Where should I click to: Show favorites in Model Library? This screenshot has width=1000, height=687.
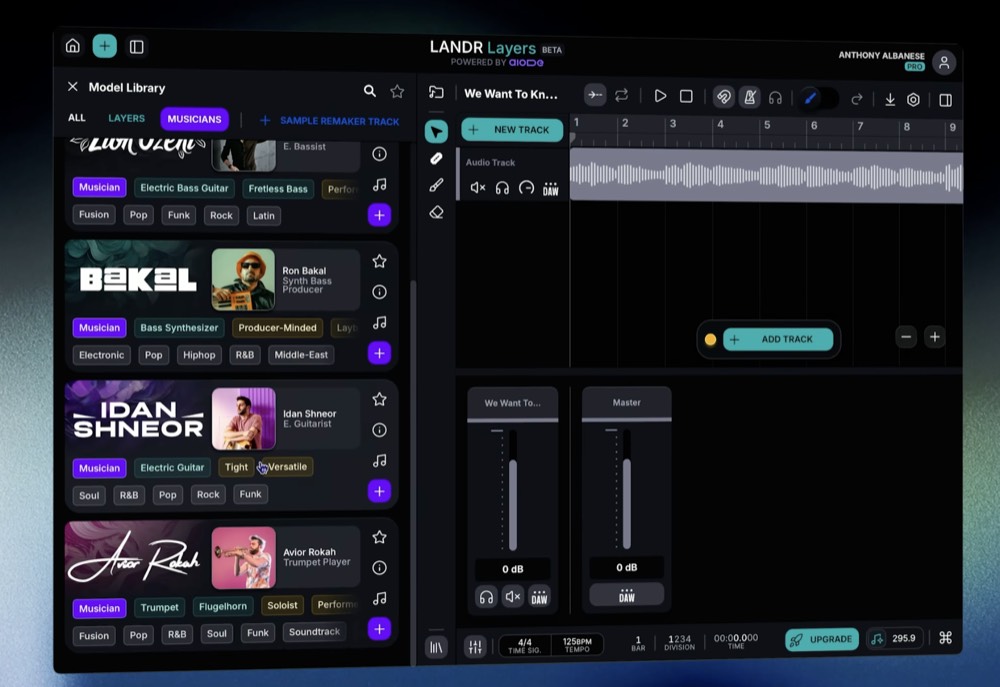click(397, 91)
